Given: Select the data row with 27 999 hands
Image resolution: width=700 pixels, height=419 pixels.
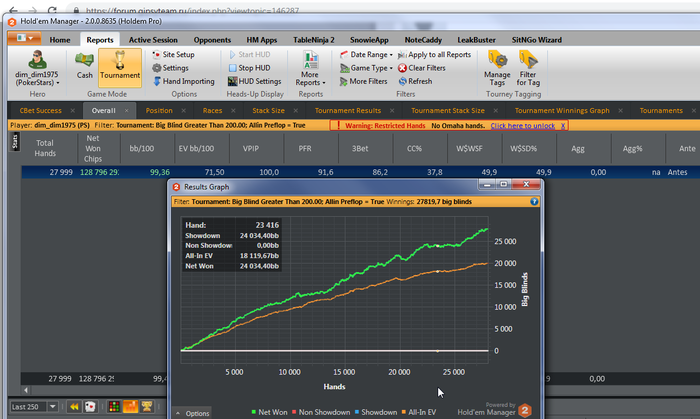Looking at the screenshot, I should [360, 172].
